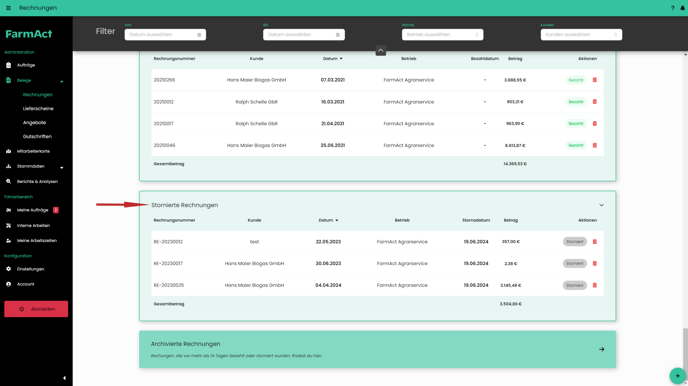This screenshot has height=386, width=688.
Task: Sort cancelled invoices by Datum column
Action: [x=328, y=220]
